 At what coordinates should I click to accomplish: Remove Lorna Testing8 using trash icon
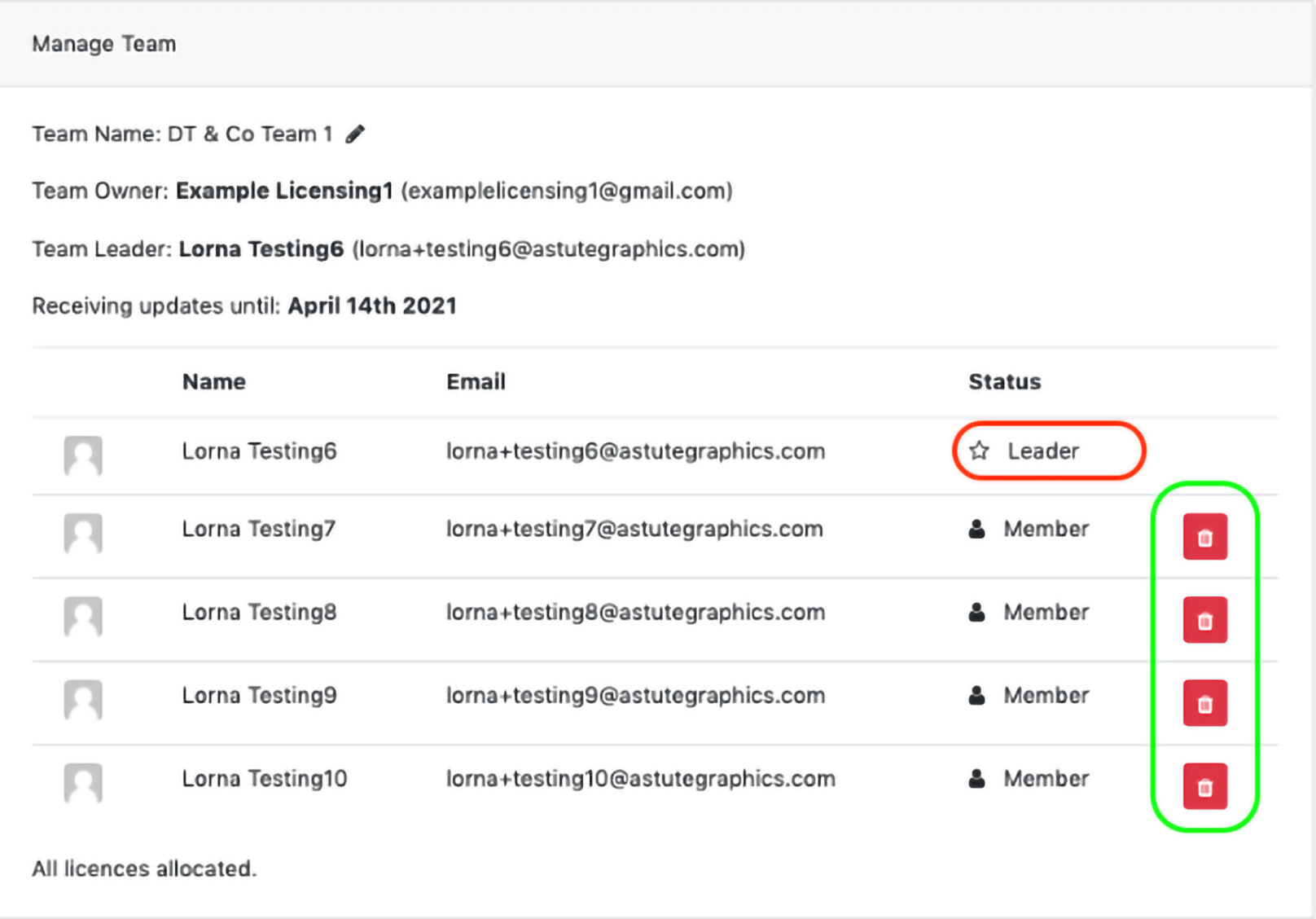pyautogui.click(x=1204, y=620)
